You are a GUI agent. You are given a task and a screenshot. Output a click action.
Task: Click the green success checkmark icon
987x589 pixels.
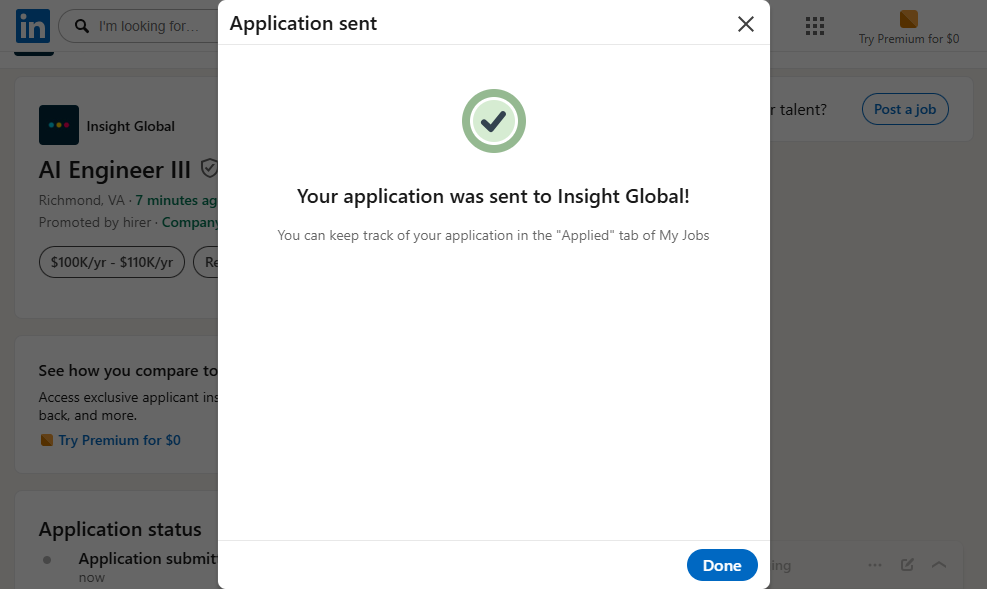pos(493,121)
